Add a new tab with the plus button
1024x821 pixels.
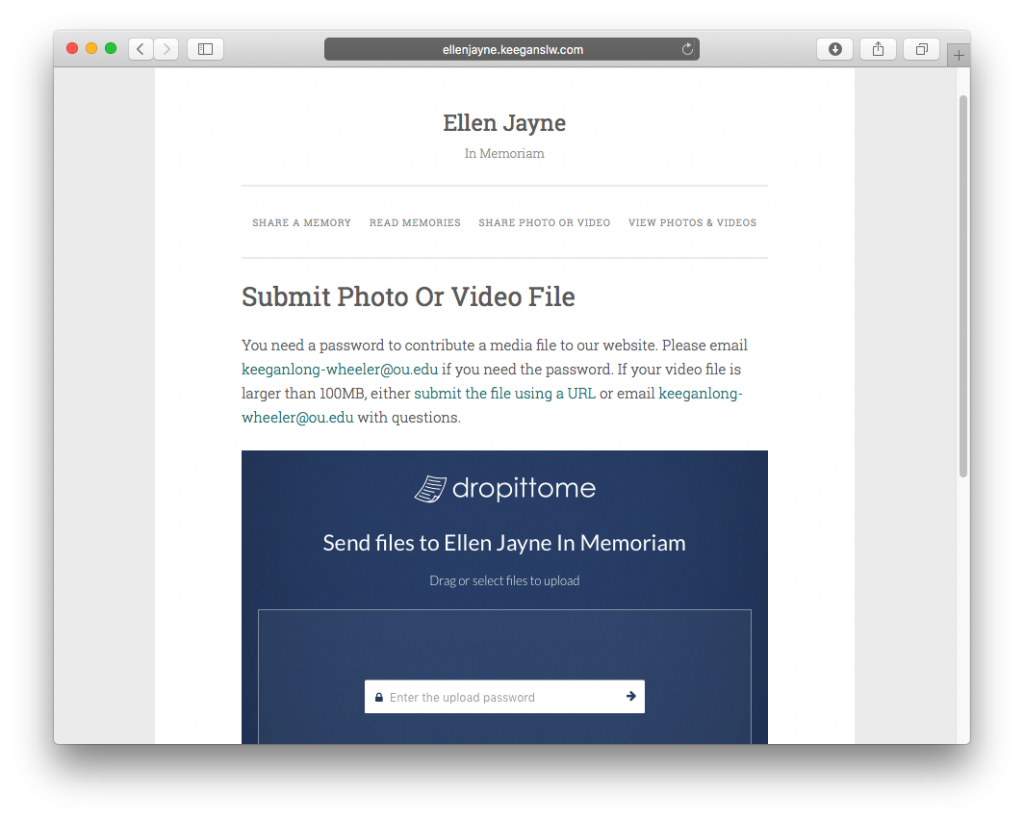958,56
